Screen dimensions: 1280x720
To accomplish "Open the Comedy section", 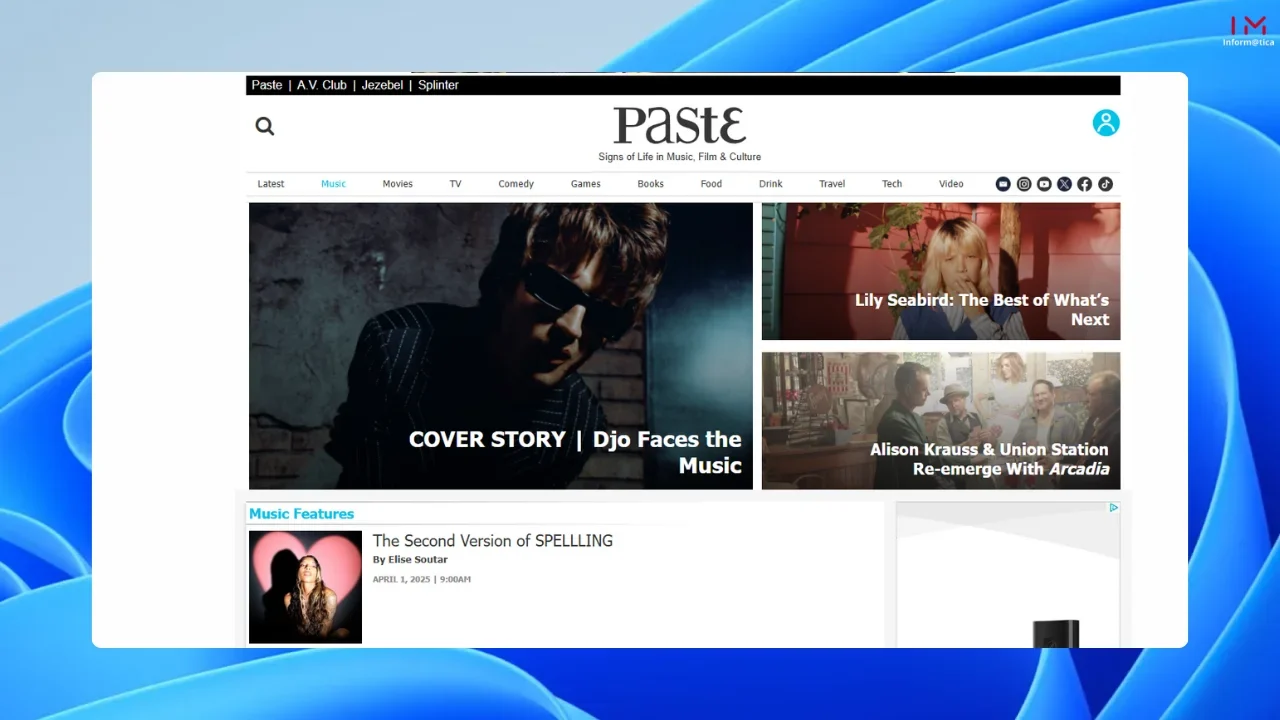I will coord(516,184).
